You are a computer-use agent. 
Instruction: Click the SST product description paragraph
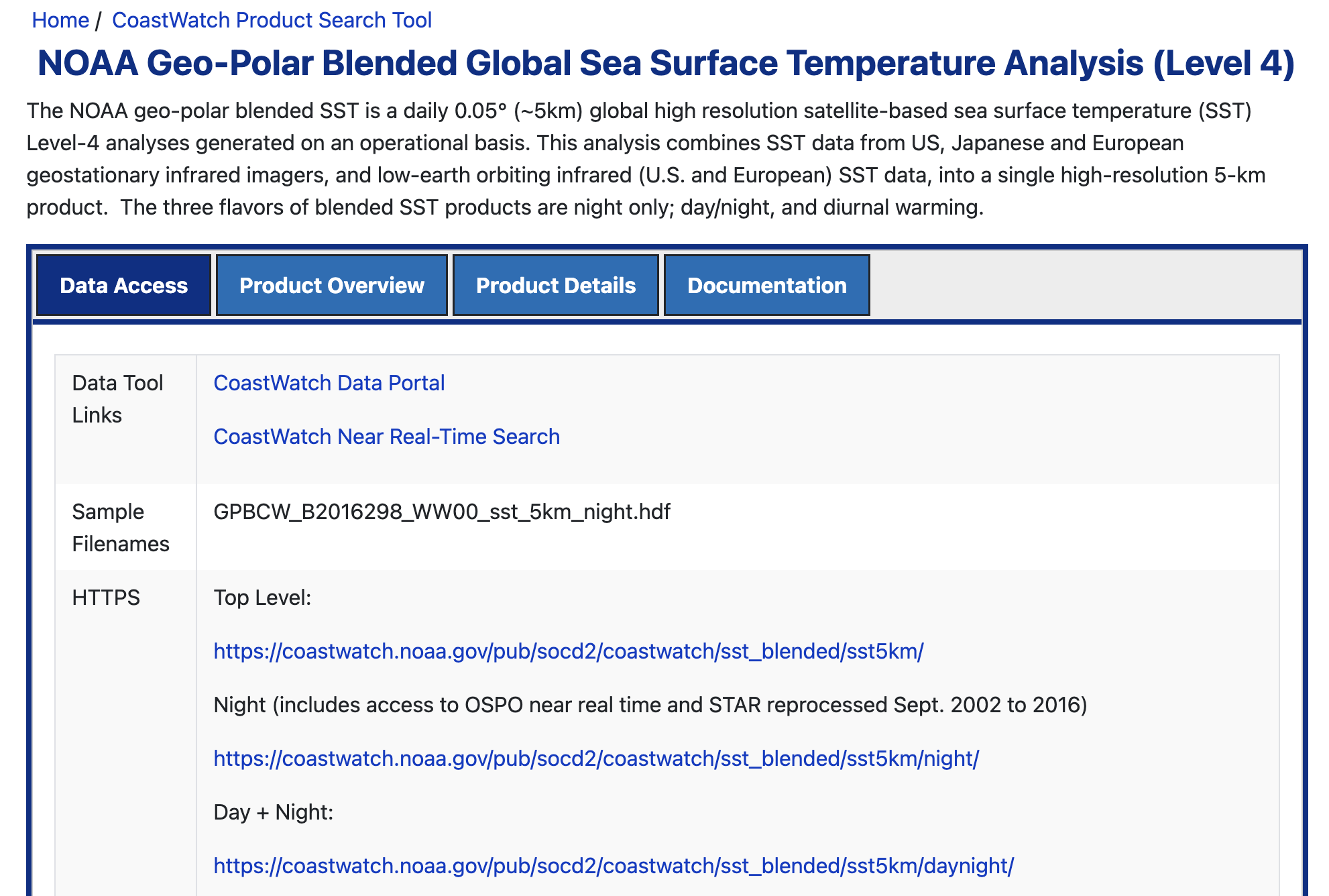pos(646,159)
